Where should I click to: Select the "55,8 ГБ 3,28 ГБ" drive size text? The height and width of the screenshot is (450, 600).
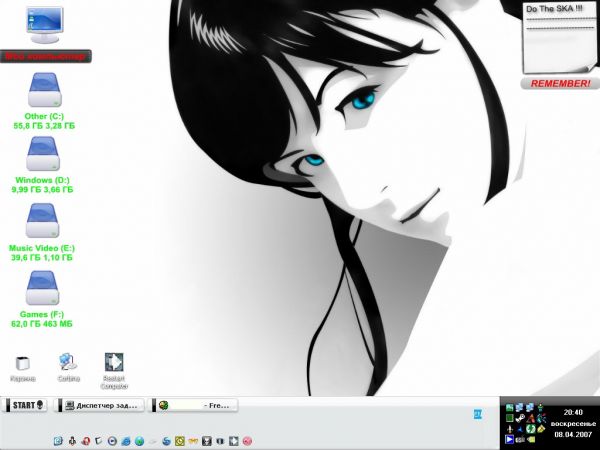click(x=44, y=126)
